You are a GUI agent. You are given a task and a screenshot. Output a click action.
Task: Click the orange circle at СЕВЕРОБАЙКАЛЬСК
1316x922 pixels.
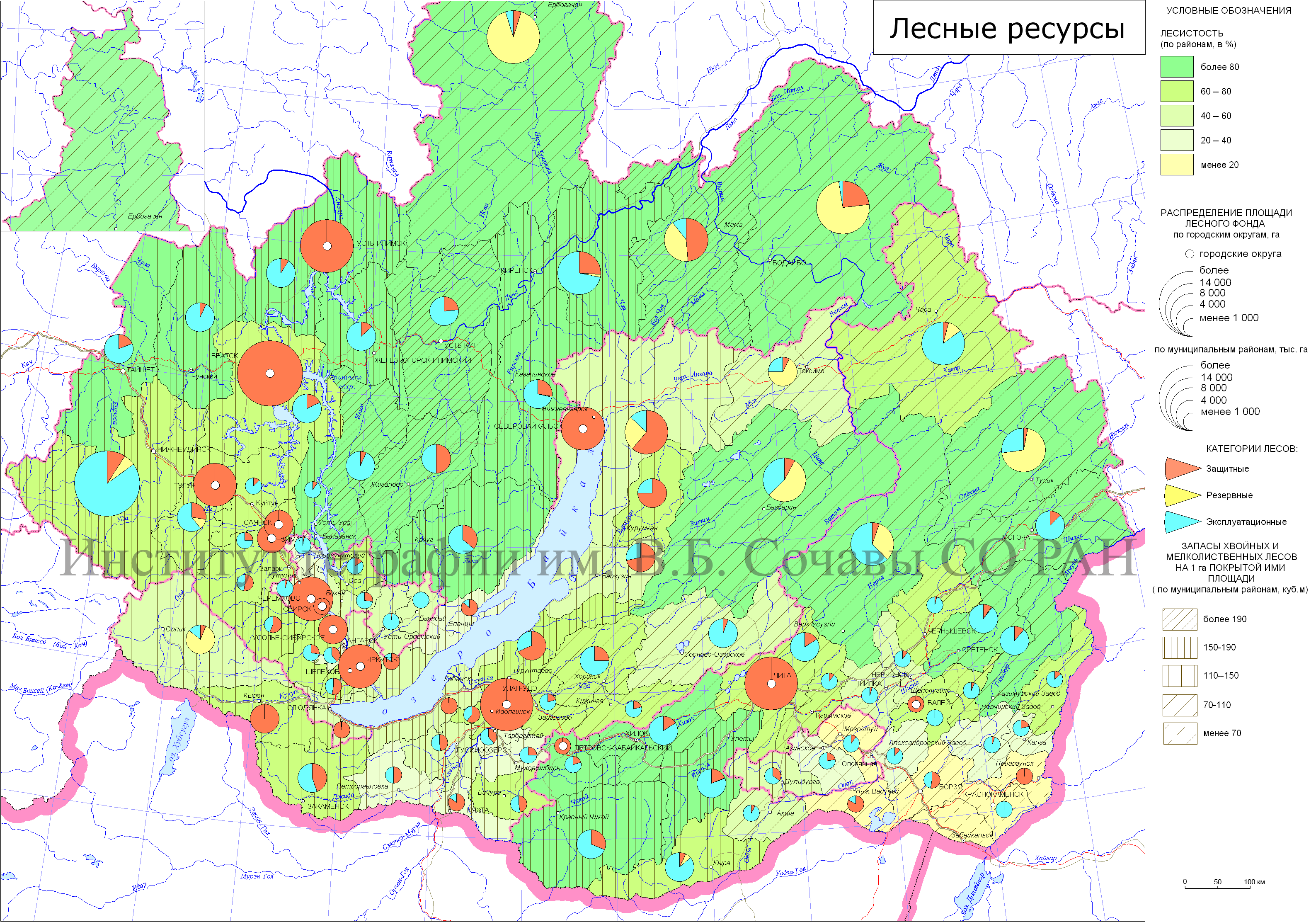pyautogui.click(x=583, y=428)
